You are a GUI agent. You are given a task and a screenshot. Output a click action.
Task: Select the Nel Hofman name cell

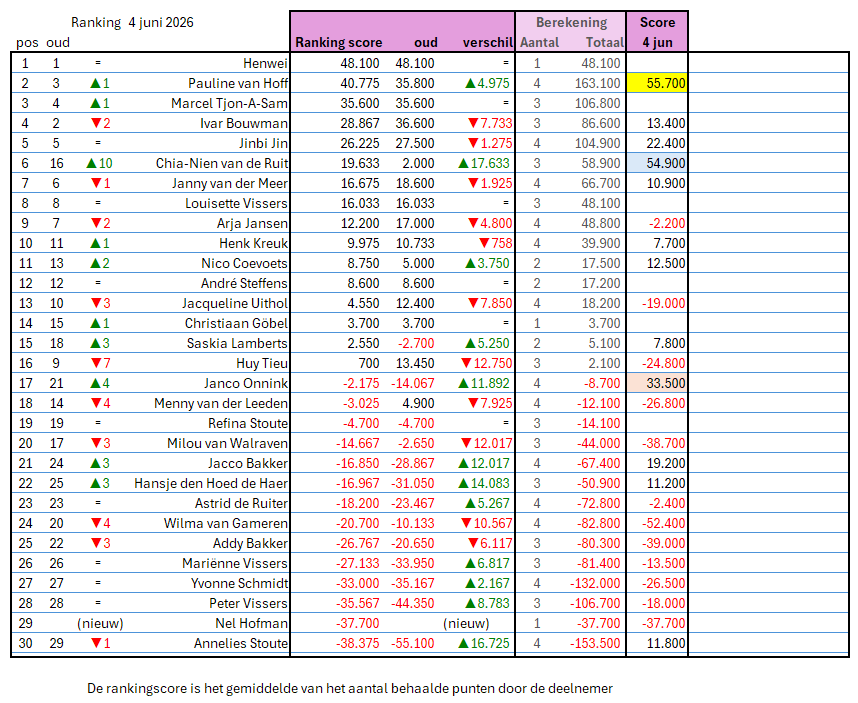click(251, 624)
